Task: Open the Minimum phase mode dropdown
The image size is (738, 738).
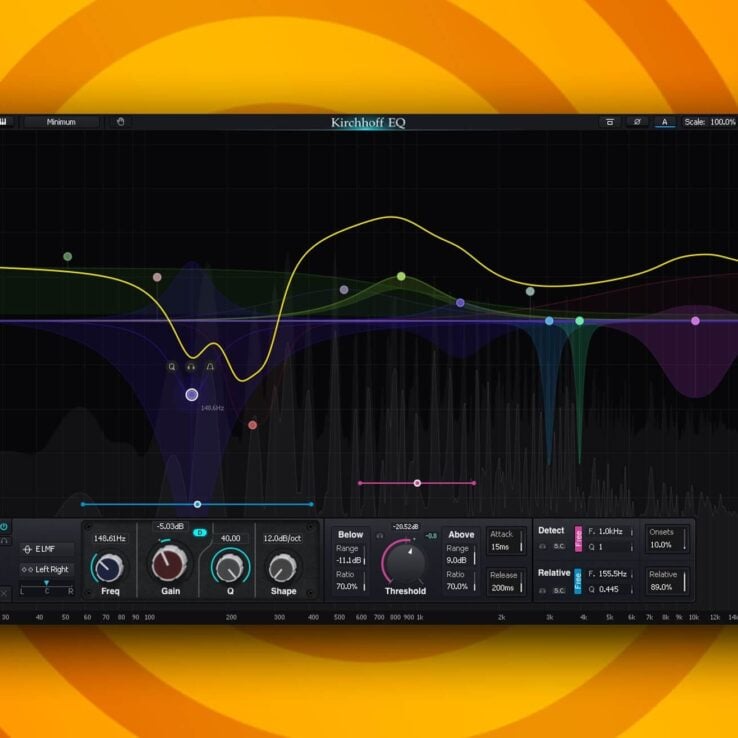Action: point(61,122)
